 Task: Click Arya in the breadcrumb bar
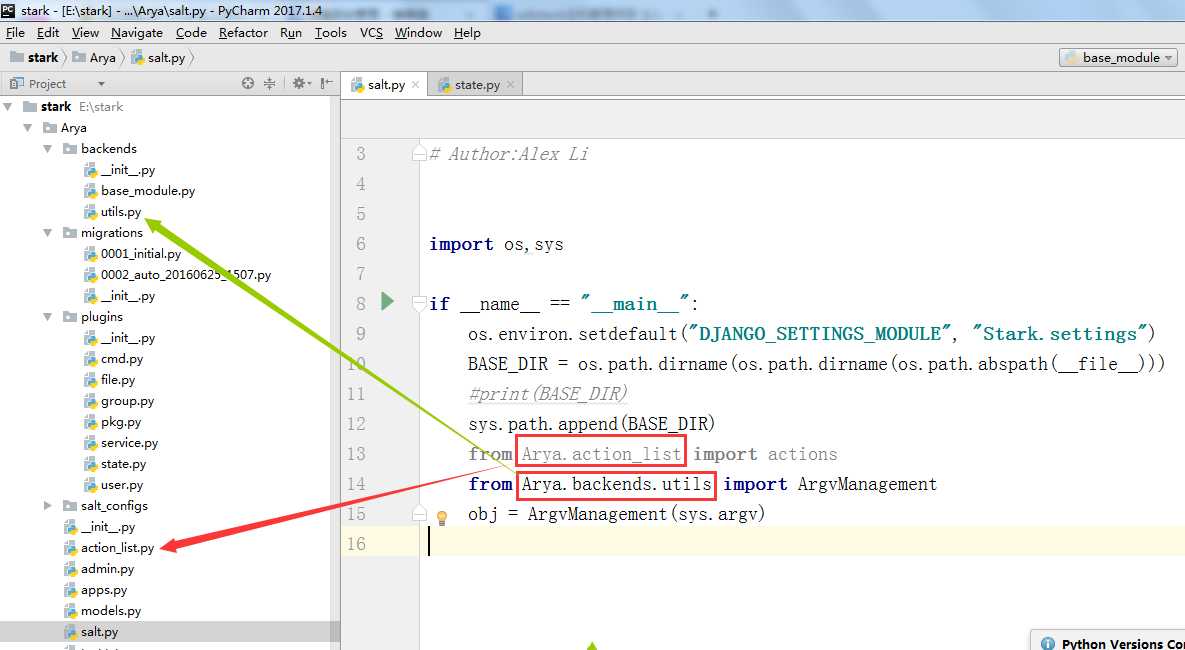point(94,57)
